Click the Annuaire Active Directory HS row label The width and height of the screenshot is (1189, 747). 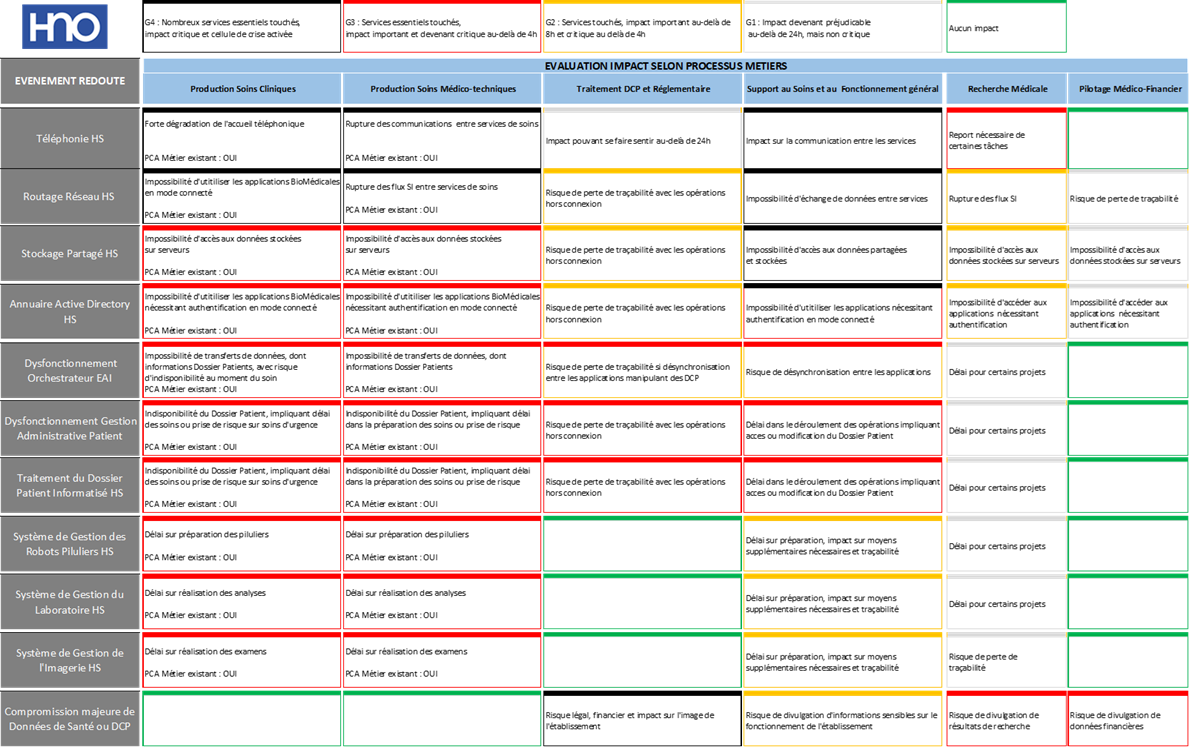70,311
